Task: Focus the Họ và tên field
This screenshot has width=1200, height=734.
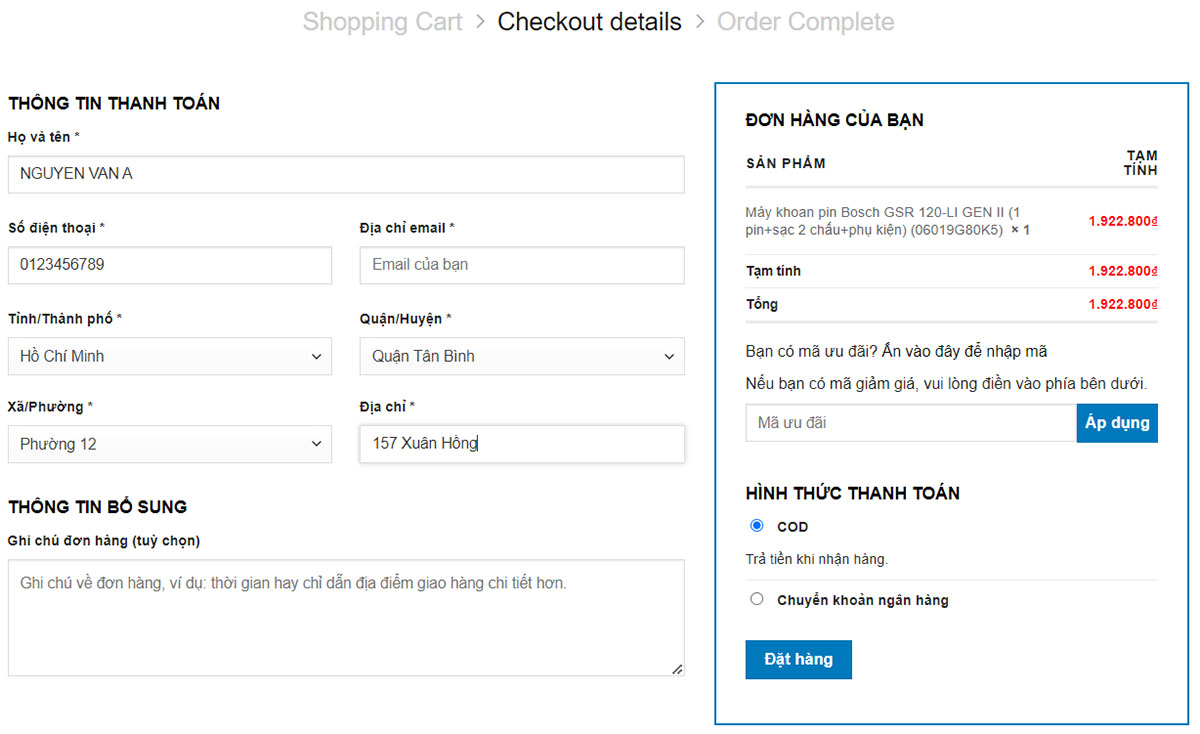Action: pyautogui.click(x=346, y=174)
